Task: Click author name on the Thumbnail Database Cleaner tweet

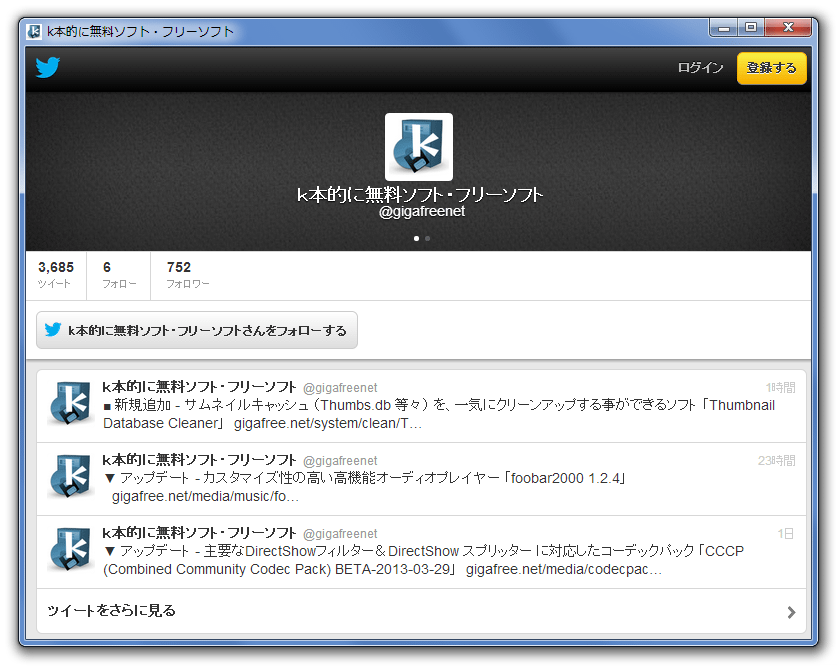Action: point(199,387)
